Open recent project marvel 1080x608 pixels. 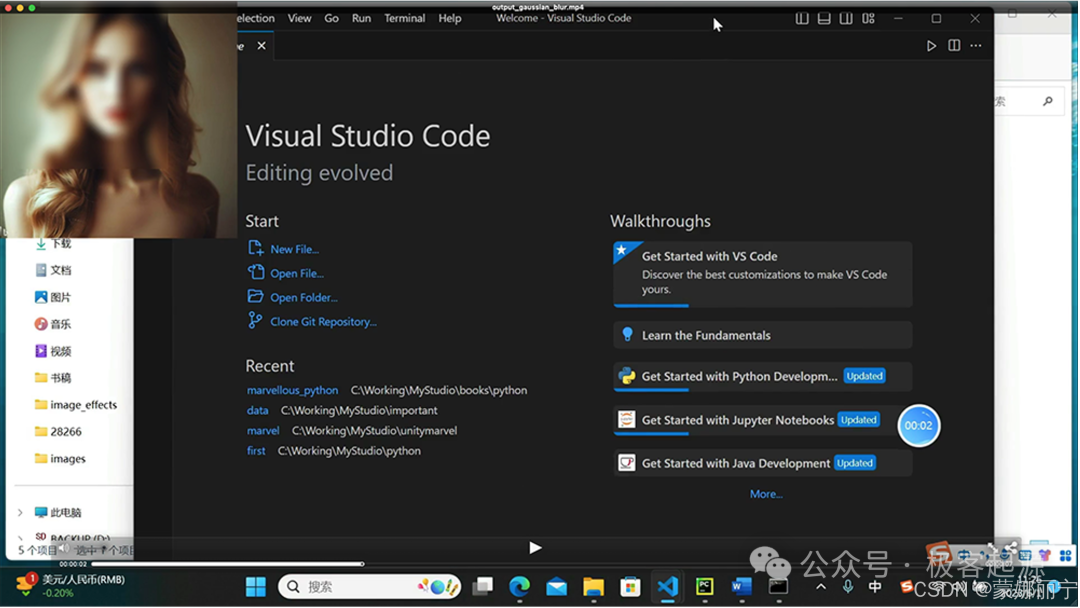pyautogui.click(x=263, y=431)
